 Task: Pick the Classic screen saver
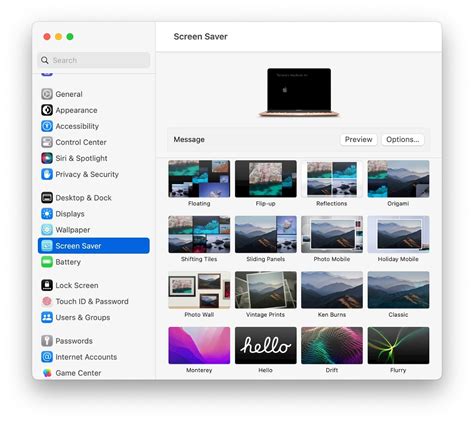pos(398,290)
